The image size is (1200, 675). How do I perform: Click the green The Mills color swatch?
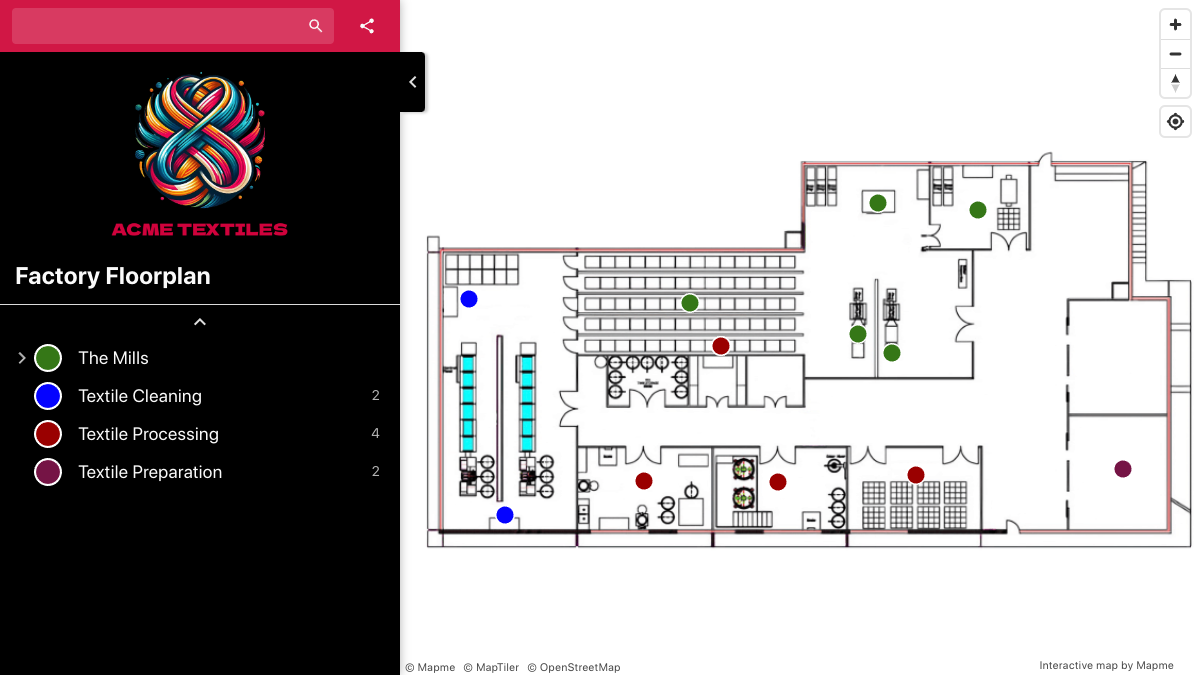pos(48,358)
